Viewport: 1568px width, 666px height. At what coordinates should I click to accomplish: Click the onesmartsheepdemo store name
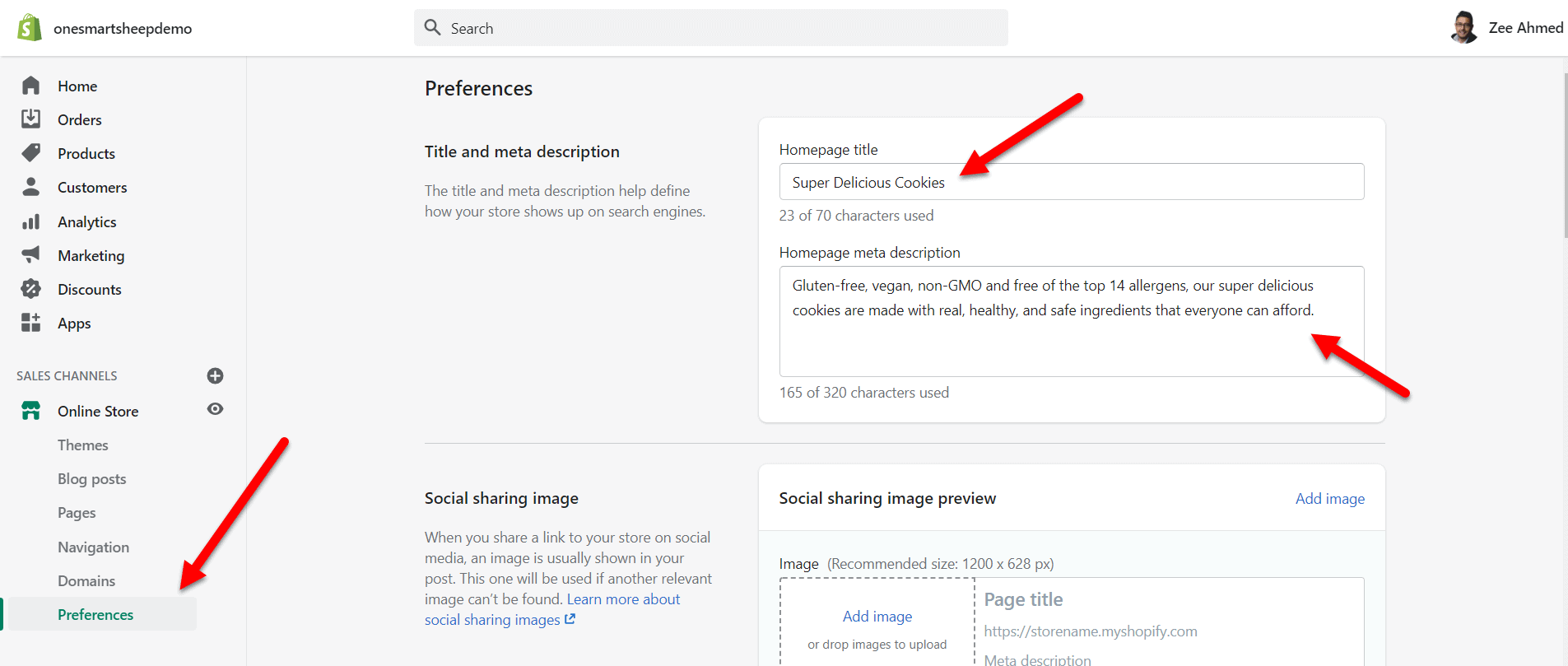pyautogui.click(x=123, y=28)
